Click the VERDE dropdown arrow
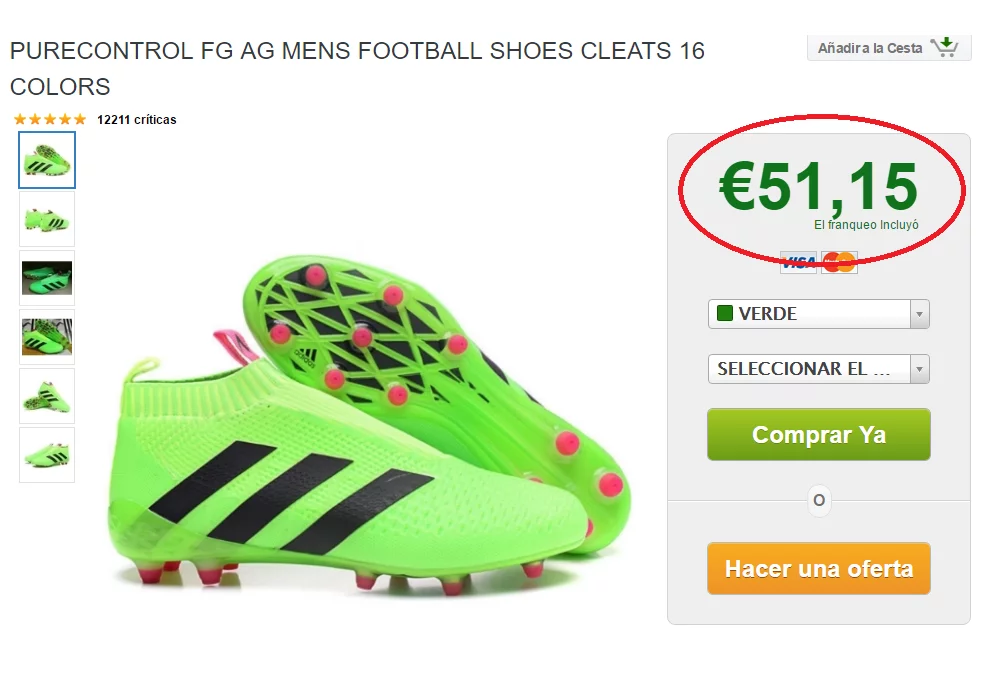The image size is (981, 680). click(x=919, y=314)
